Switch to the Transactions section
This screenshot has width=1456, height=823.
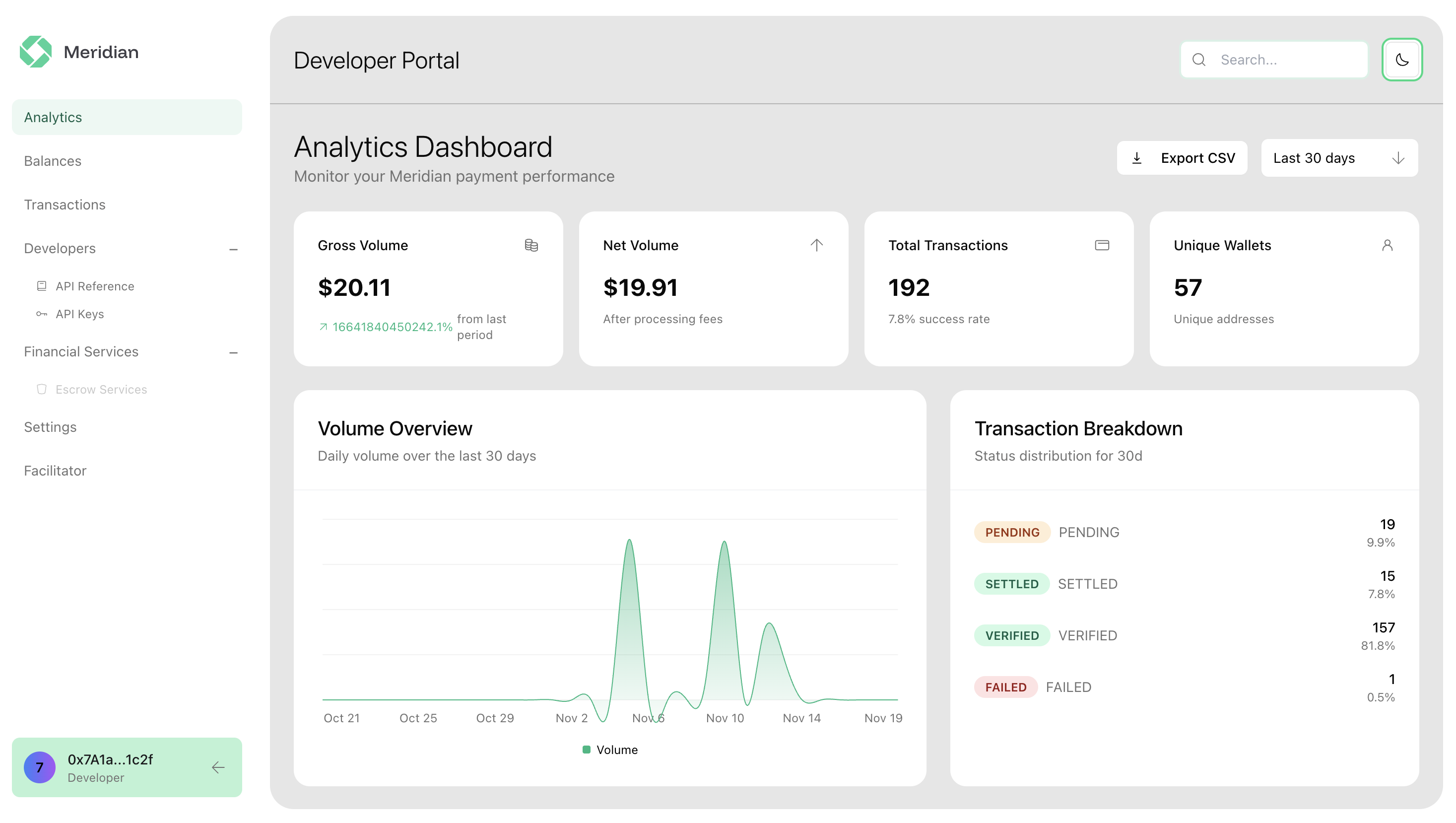tap(65, 205)
